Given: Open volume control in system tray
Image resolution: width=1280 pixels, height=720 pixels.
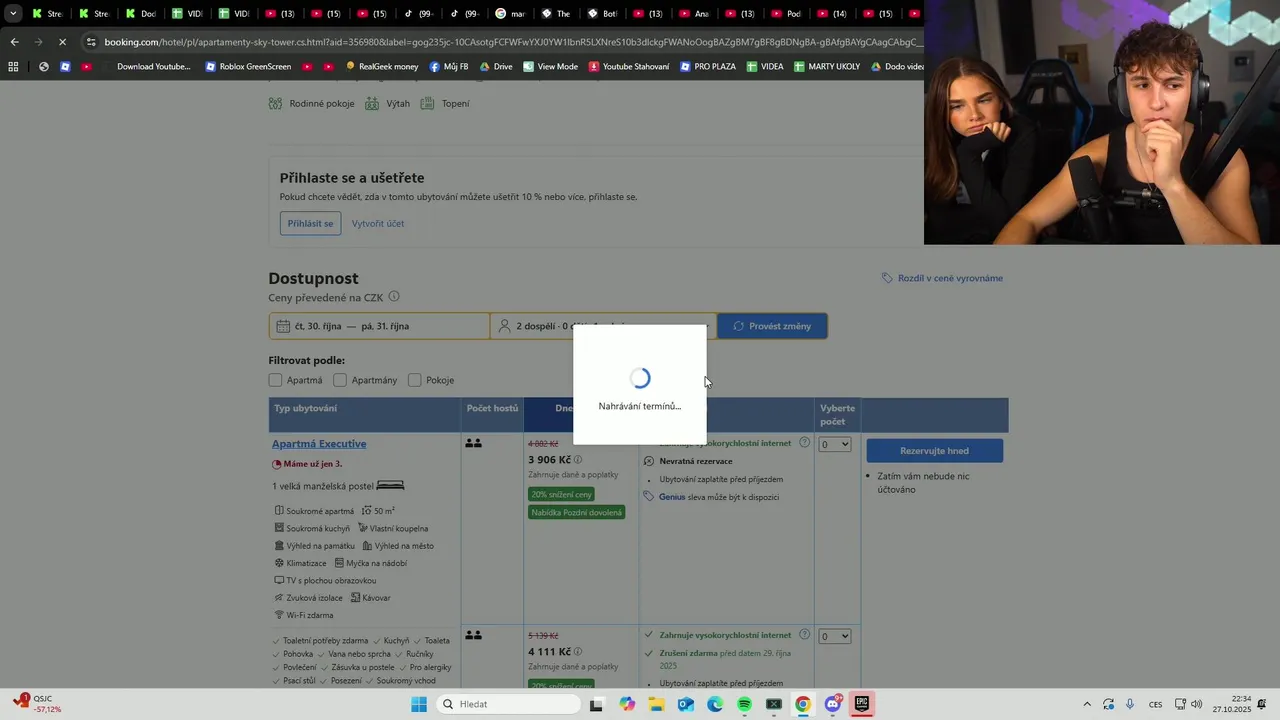Looking at the screenshot, I should click(x=1197, y=704).
